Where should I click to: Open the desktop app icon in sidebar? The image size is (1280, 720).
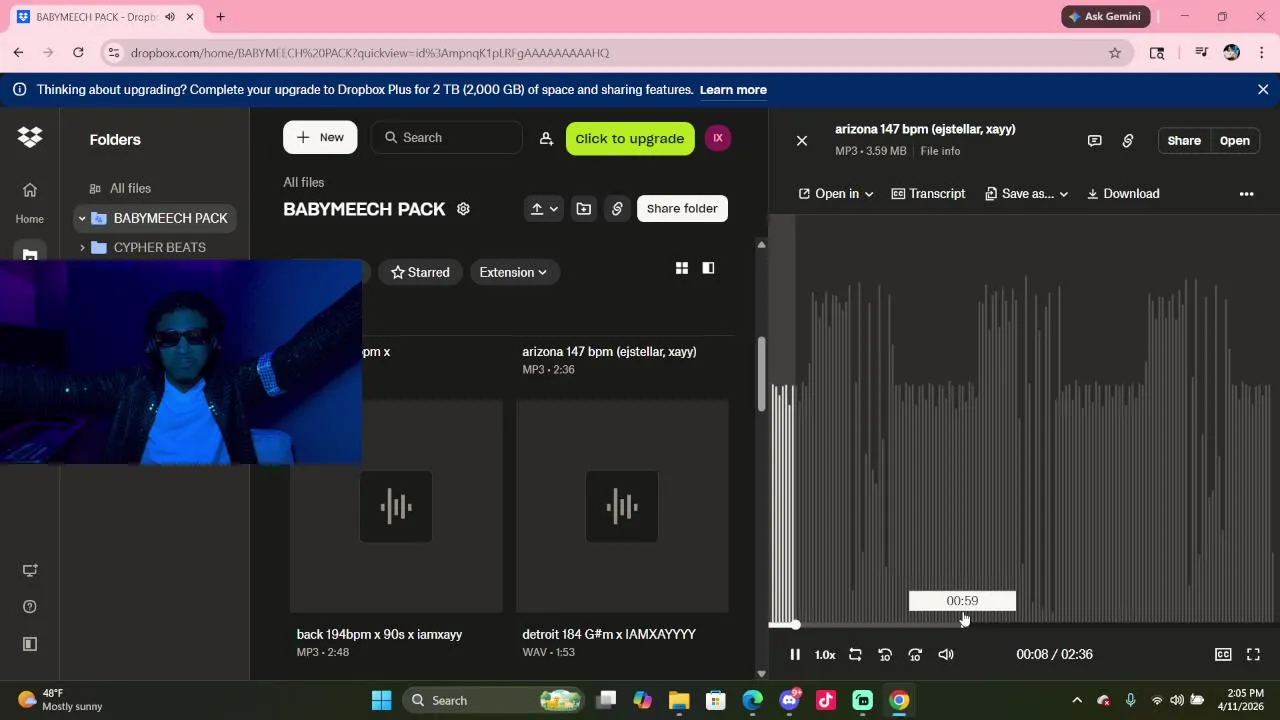[30, 571]
